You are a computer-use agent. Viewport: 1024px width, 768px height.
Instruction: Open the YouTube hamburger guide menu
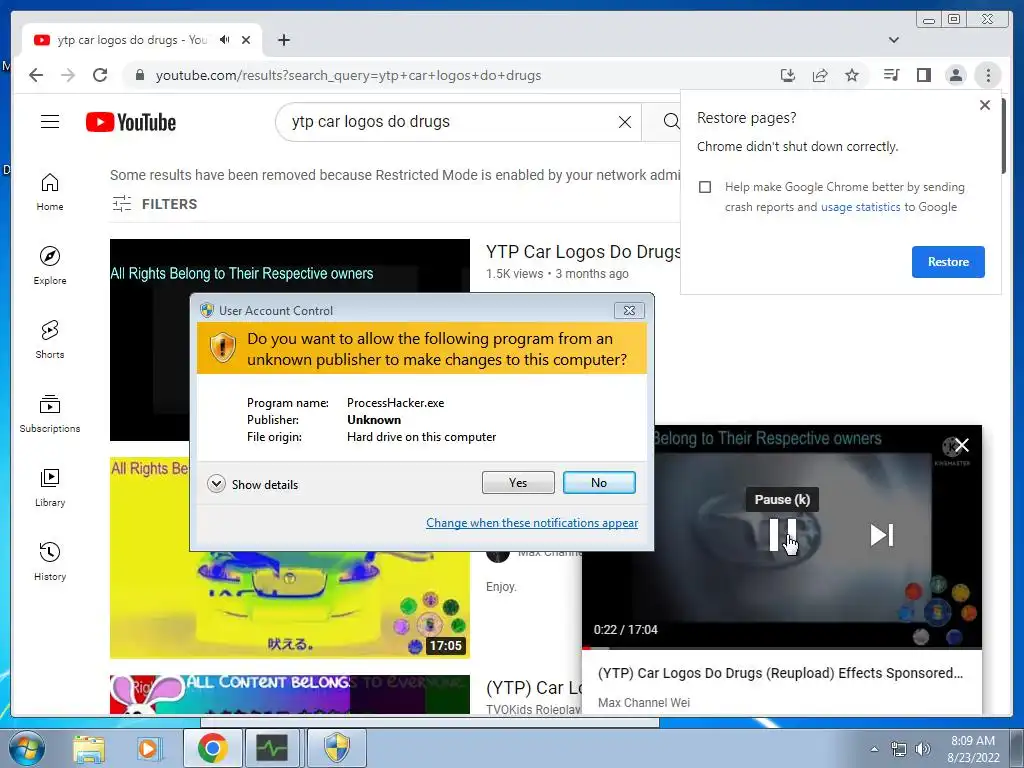click(50, 121)
